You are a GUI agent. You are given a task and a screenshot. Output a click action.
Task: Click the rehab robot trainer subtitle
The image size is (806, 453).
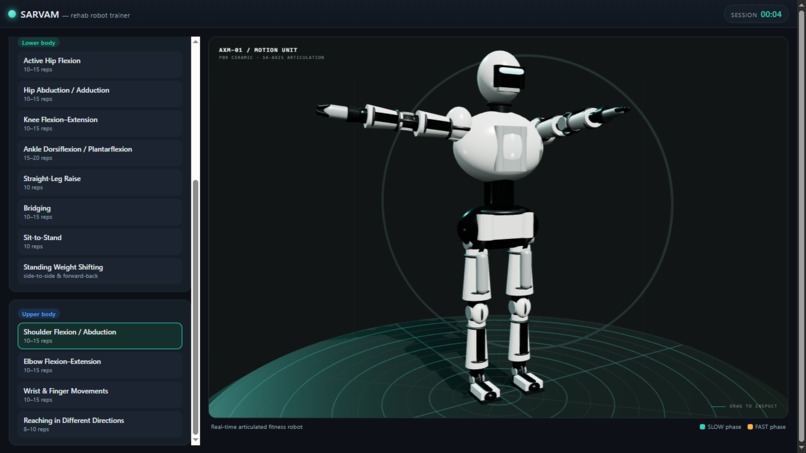[x=100, y=15]
